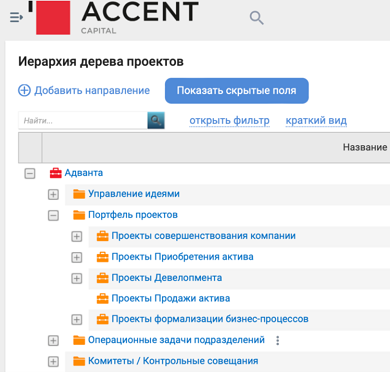Screen dimensions: 390x372
Task: Expand Комитеты / Контрольные совещания node
Action: point(53,362)
